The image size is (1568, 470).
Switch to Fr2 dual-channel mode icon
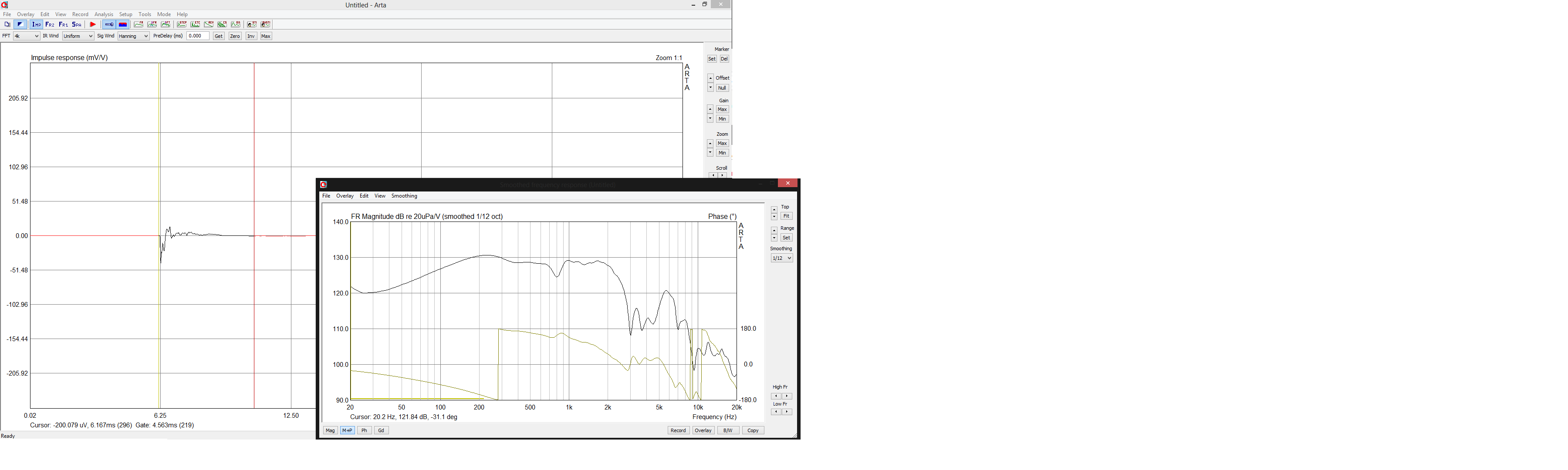pyautogui.click(x=50, y=24)
